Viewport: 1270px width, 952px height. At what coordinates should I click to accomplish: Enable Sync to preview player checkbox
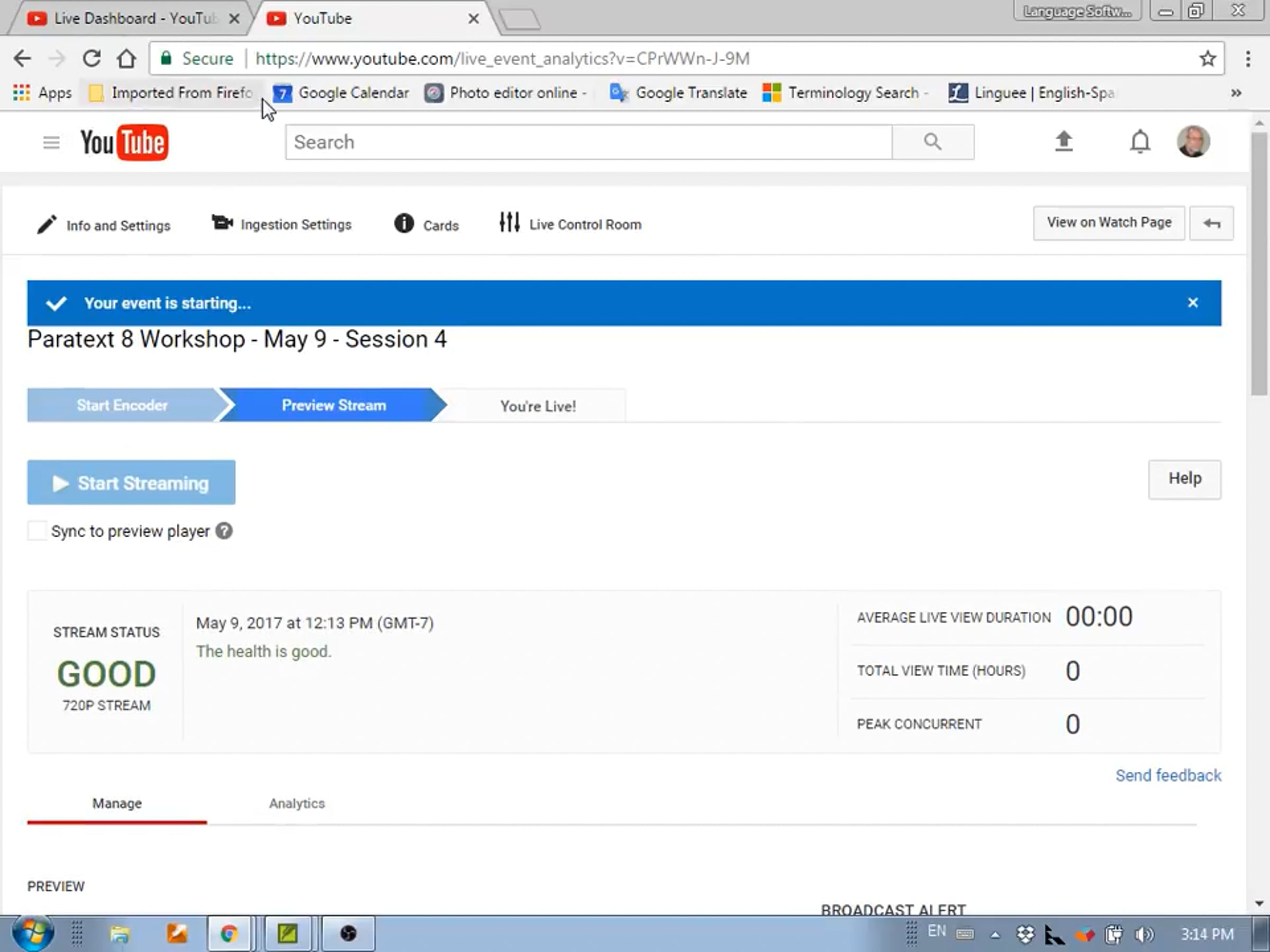pos(37,531)
